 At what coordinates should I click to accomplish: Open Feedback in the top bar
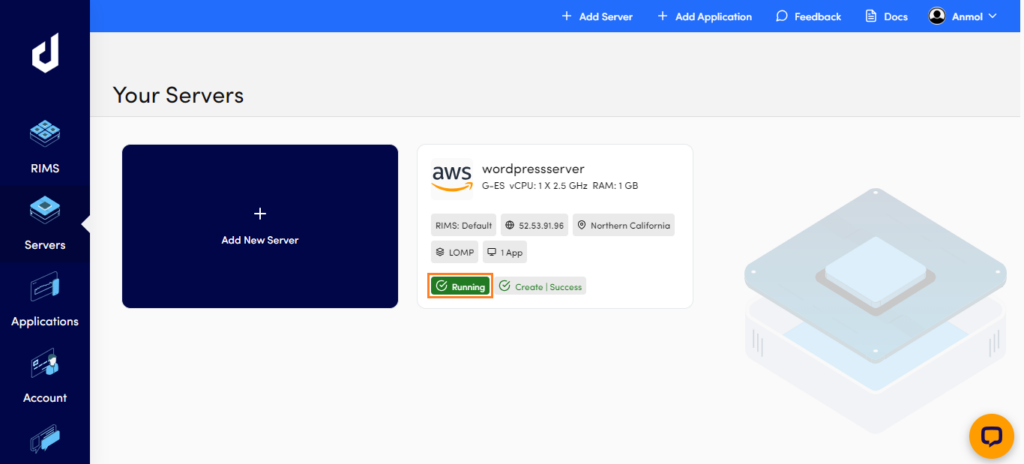(808, 16)
